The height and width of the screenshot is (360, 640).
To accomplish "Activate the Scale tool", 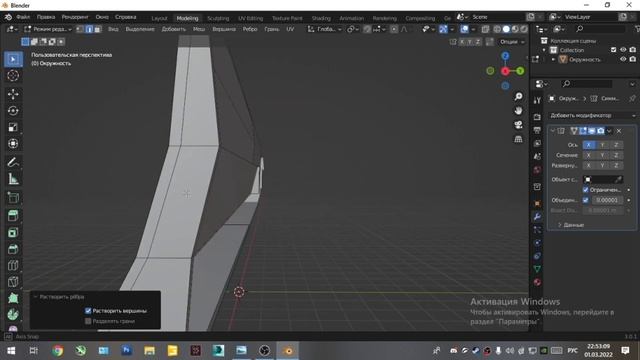I will 13,127.
